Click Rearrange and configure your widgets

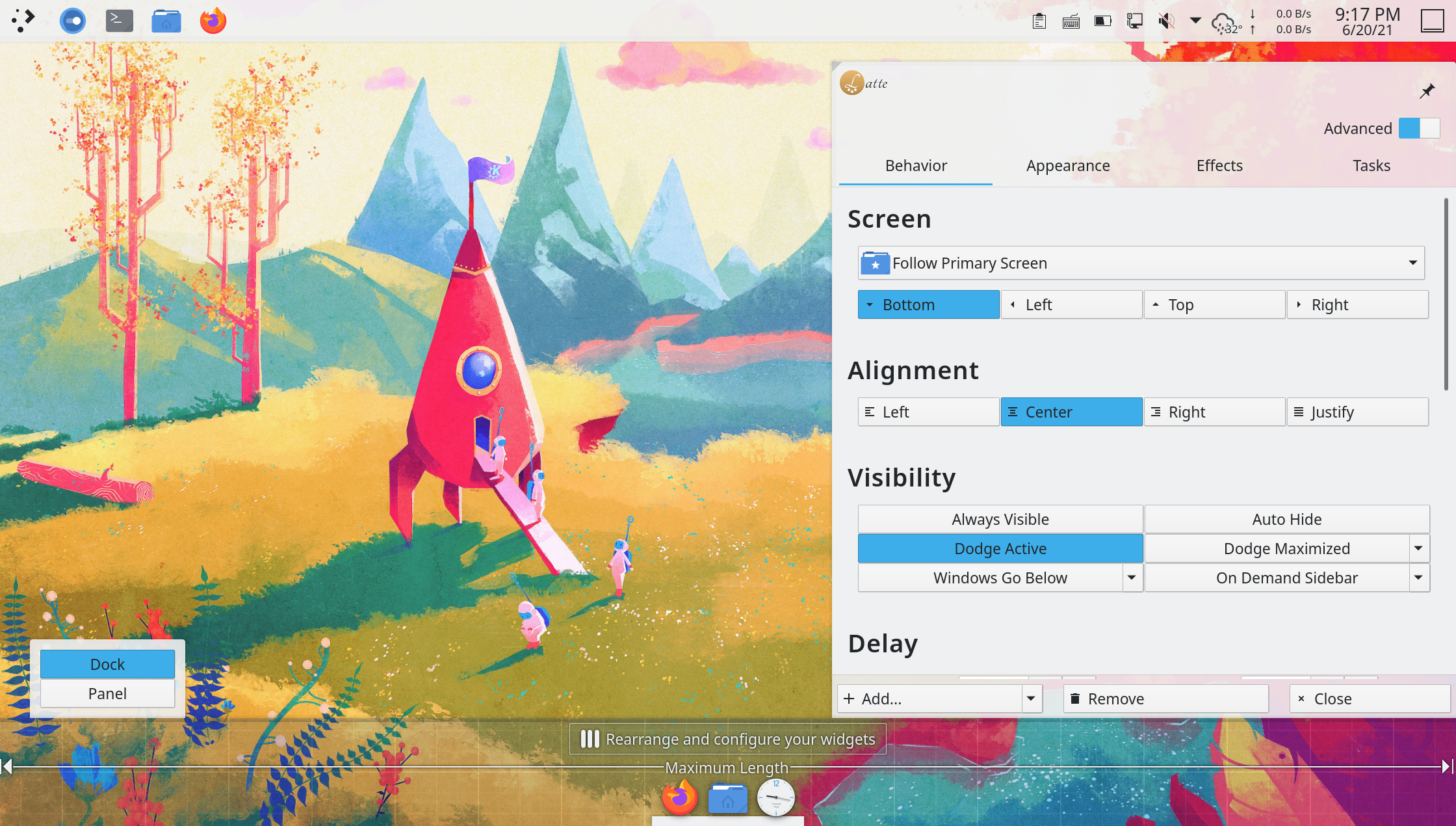pos(727,739)
